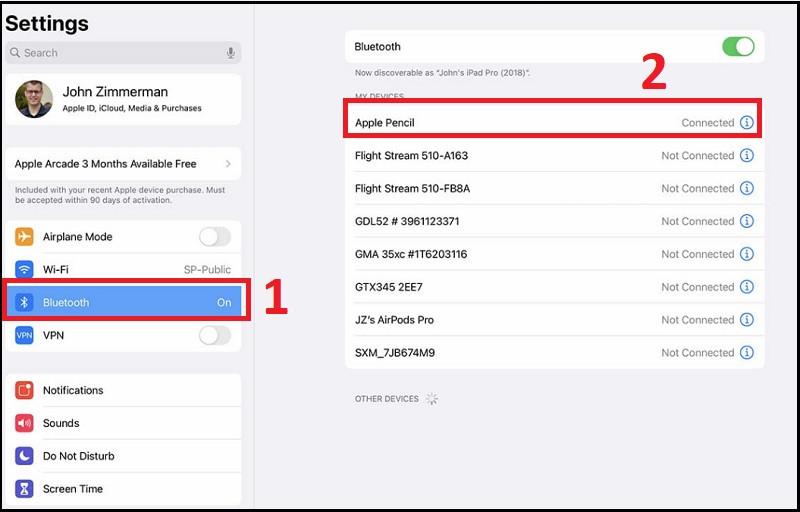Click the Notifications icon in sidebar

(x=25, y=390)
